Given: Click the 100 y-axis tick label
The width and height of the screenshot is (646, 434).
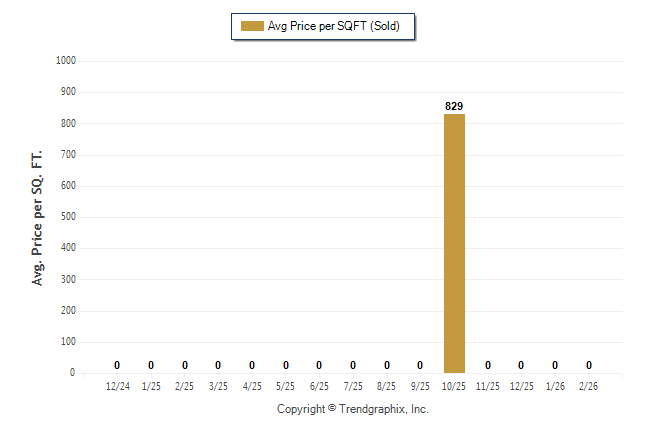Looking at the screenshot, I should [x=69, y=342].
